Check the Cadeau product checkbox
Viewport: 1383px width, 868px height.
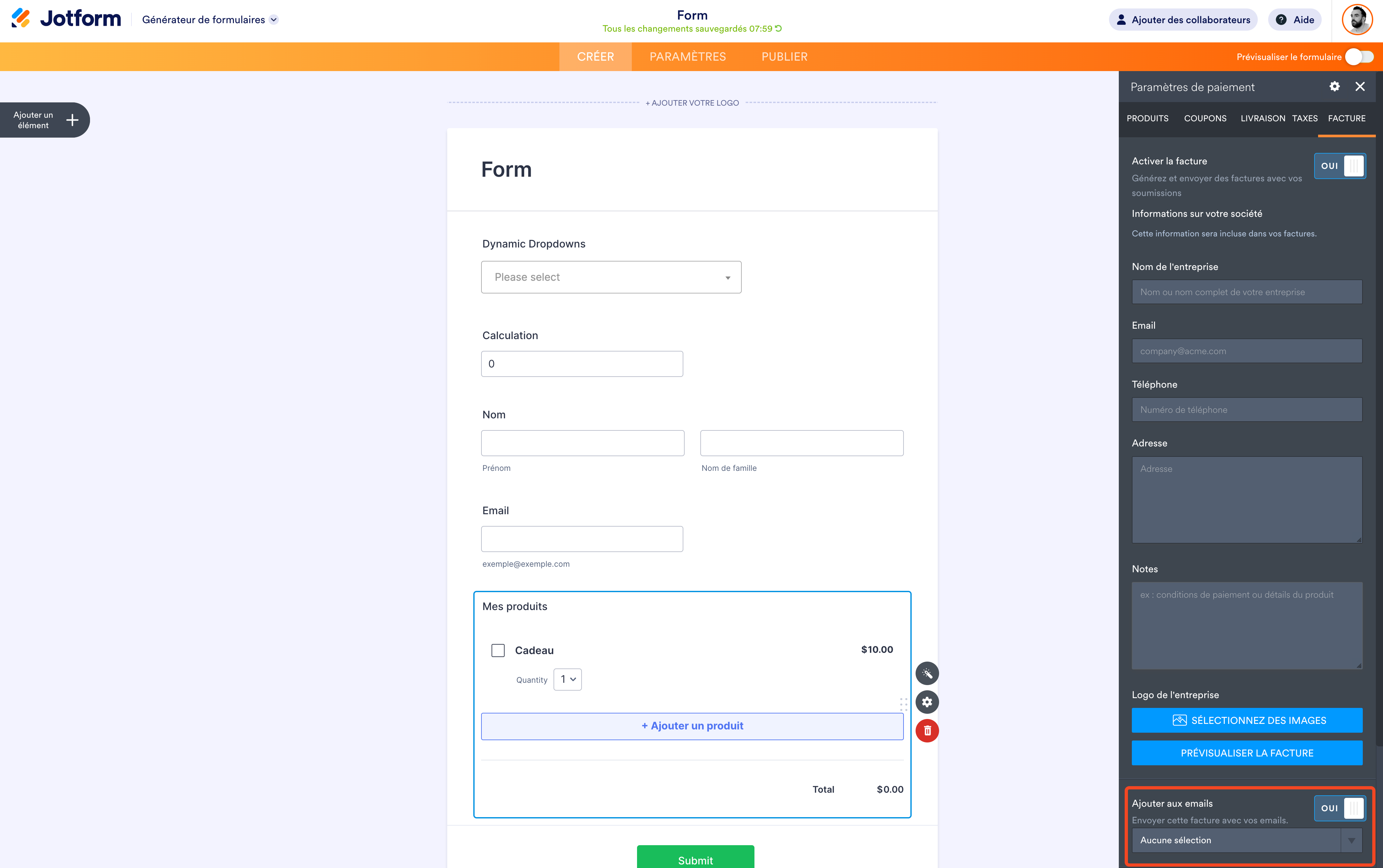click(498, 651)
